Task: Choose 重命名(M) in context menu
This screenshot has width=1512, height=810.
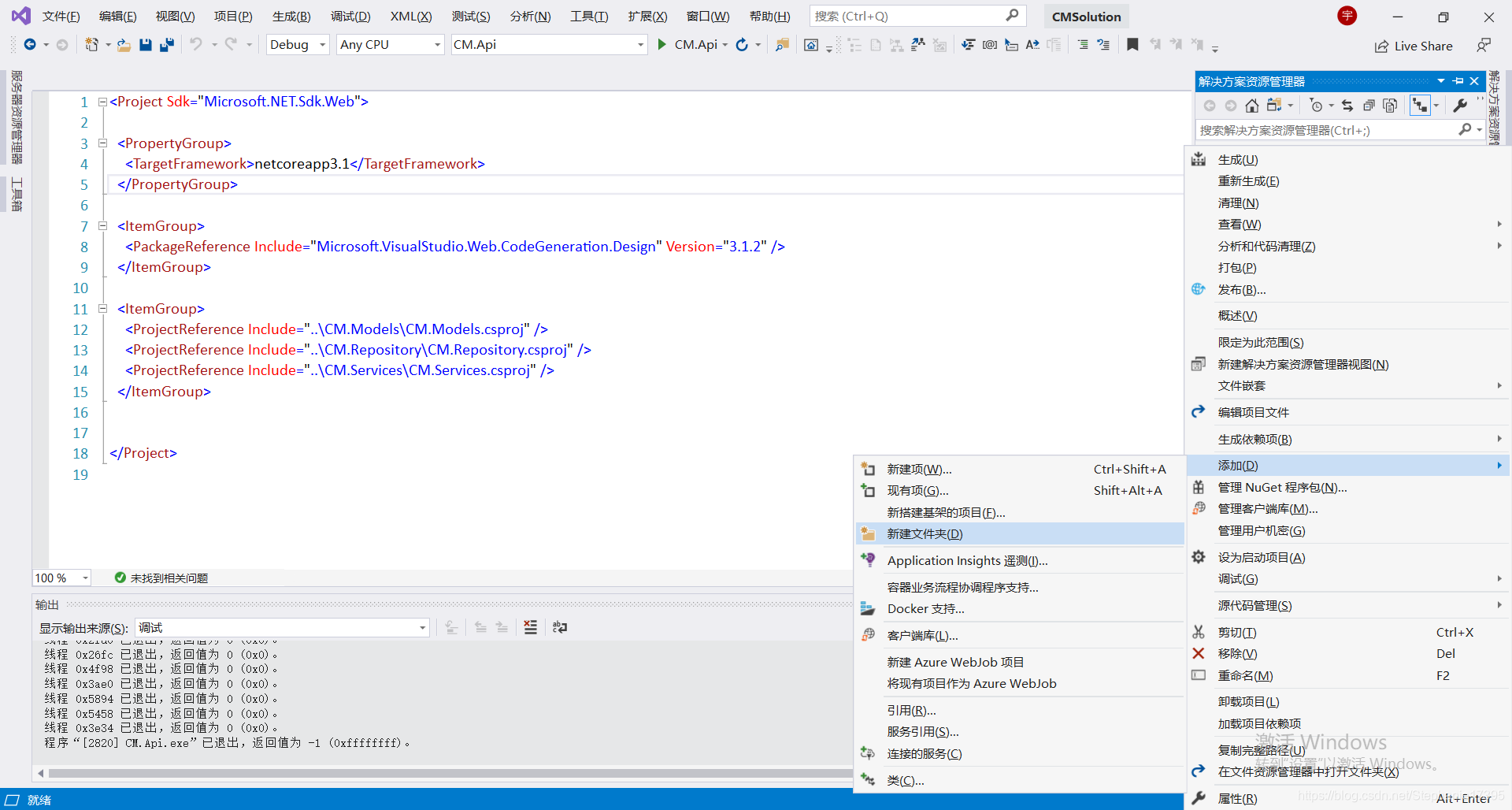Action: click(x=1348, y=676)
